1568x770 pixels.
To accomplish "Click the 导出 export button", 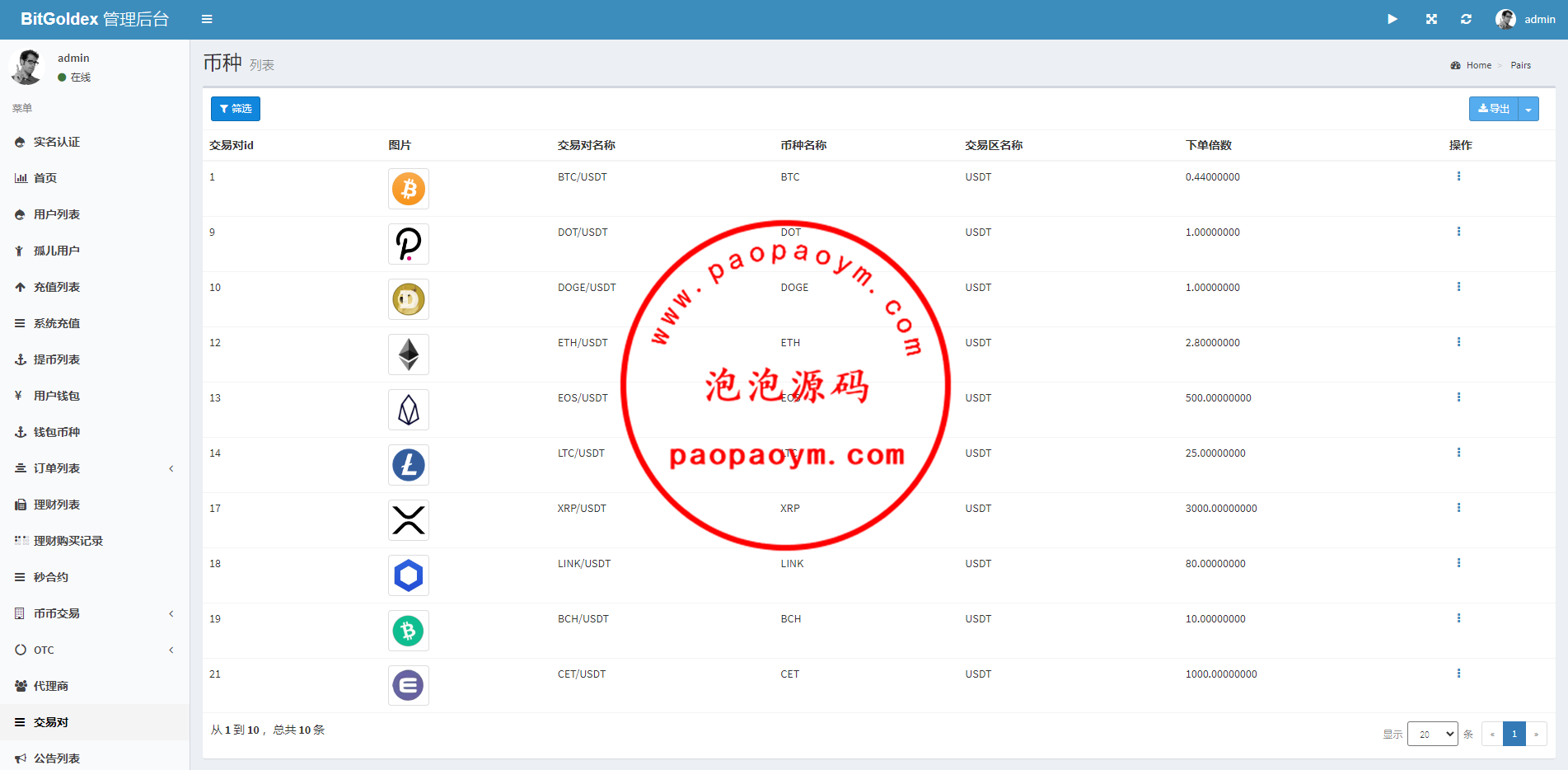I will [x=1493, y=109].
